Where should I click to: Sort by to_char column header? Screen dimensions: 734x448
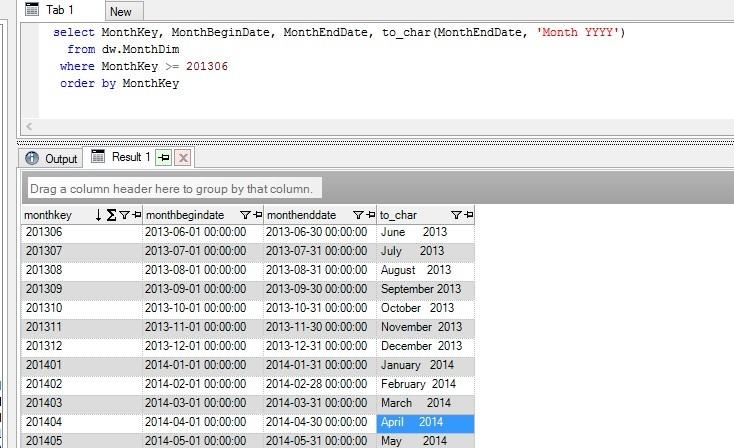tap(398, 215)
